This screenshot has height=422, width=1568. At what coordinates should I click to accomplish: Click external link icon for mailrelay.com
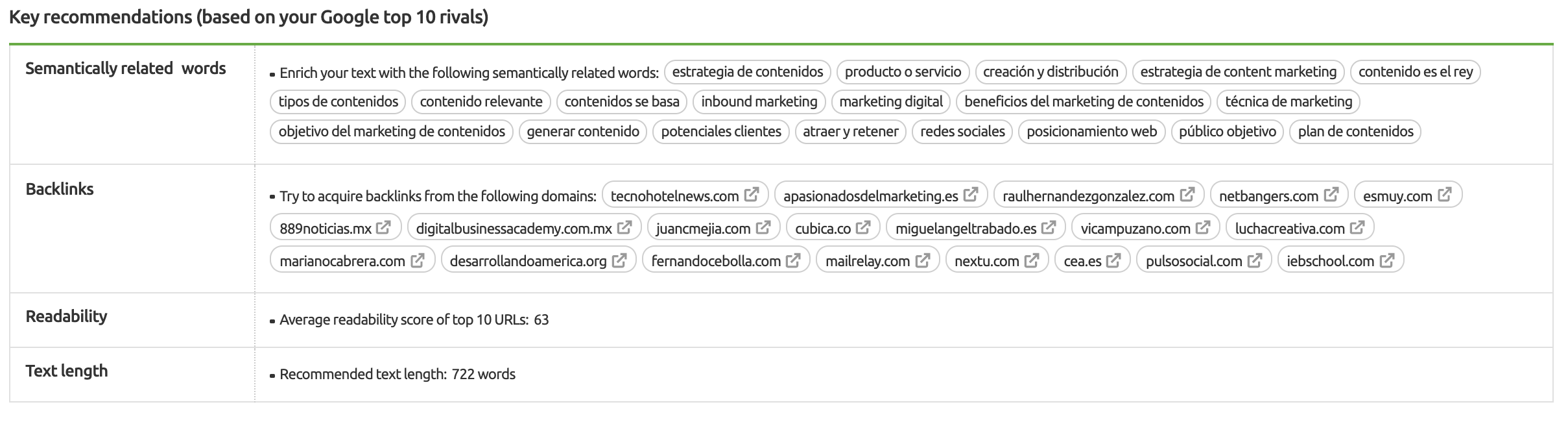[x=923, y=261]
